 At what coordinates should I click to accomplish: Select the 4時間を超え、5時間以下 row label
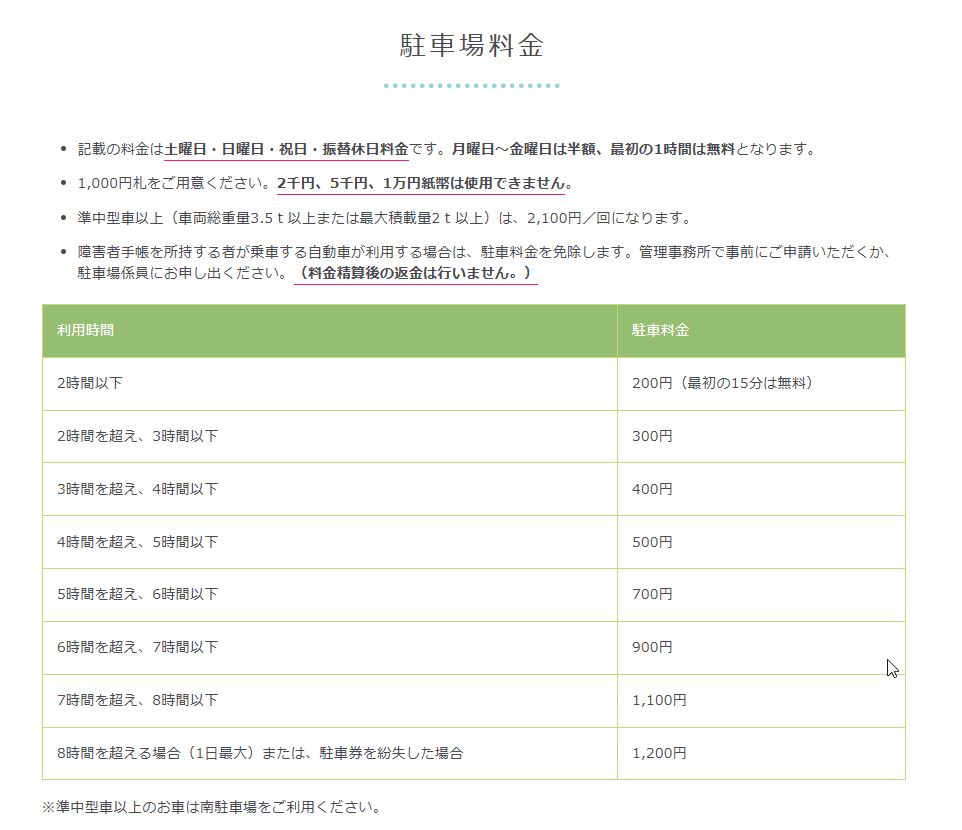click(x=137, y=542)
